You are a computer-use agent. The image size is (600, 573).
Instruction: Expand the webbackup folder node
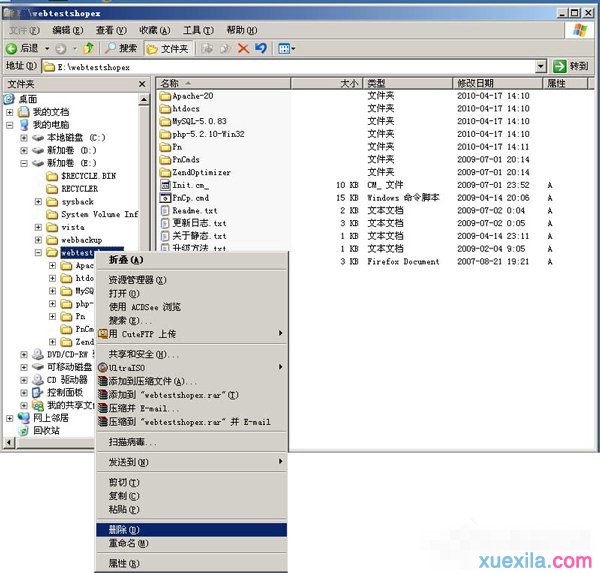pyautogui.click(x=38, y=240)
